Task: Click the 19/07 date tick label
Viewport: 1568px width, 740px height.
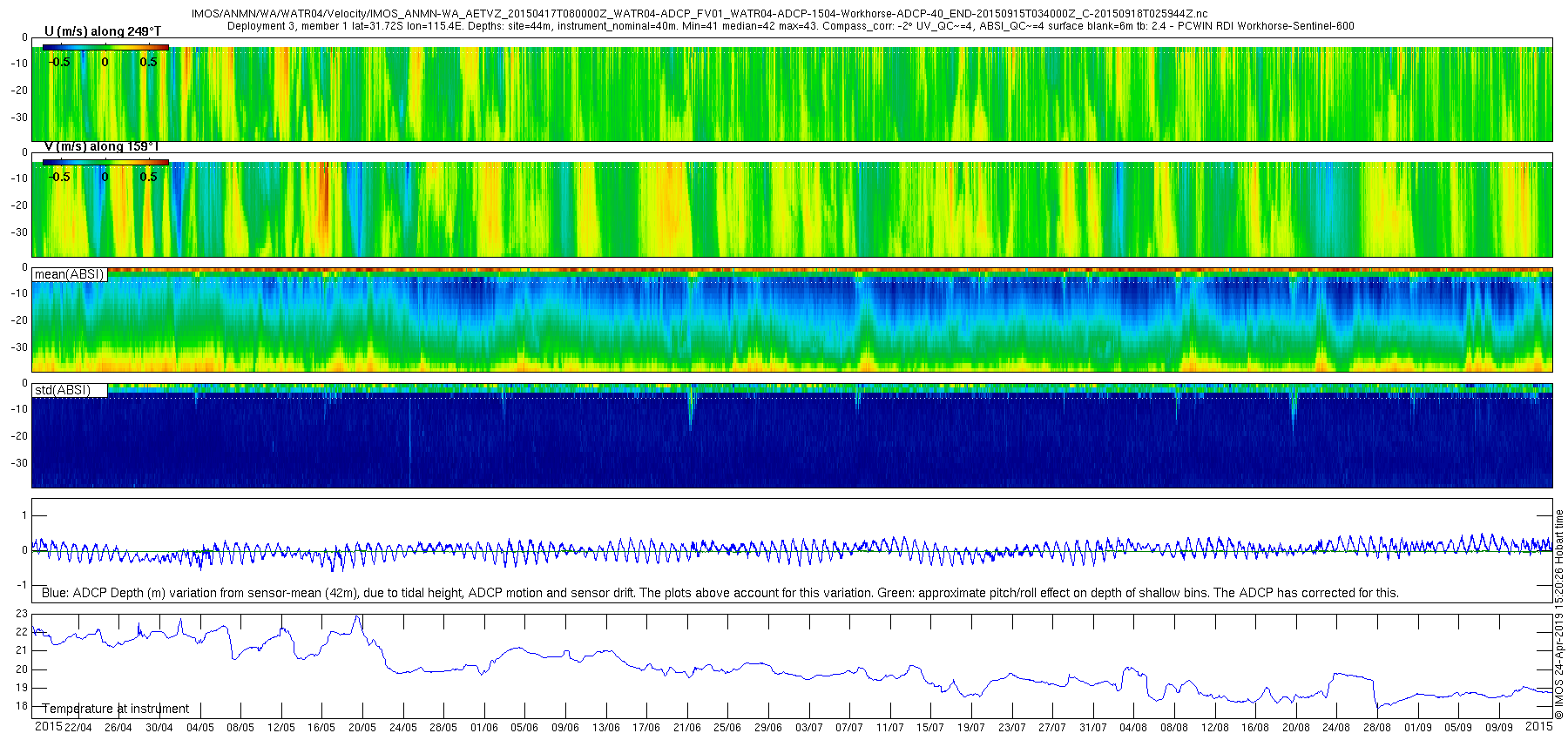Action: (x=971, y=728)
